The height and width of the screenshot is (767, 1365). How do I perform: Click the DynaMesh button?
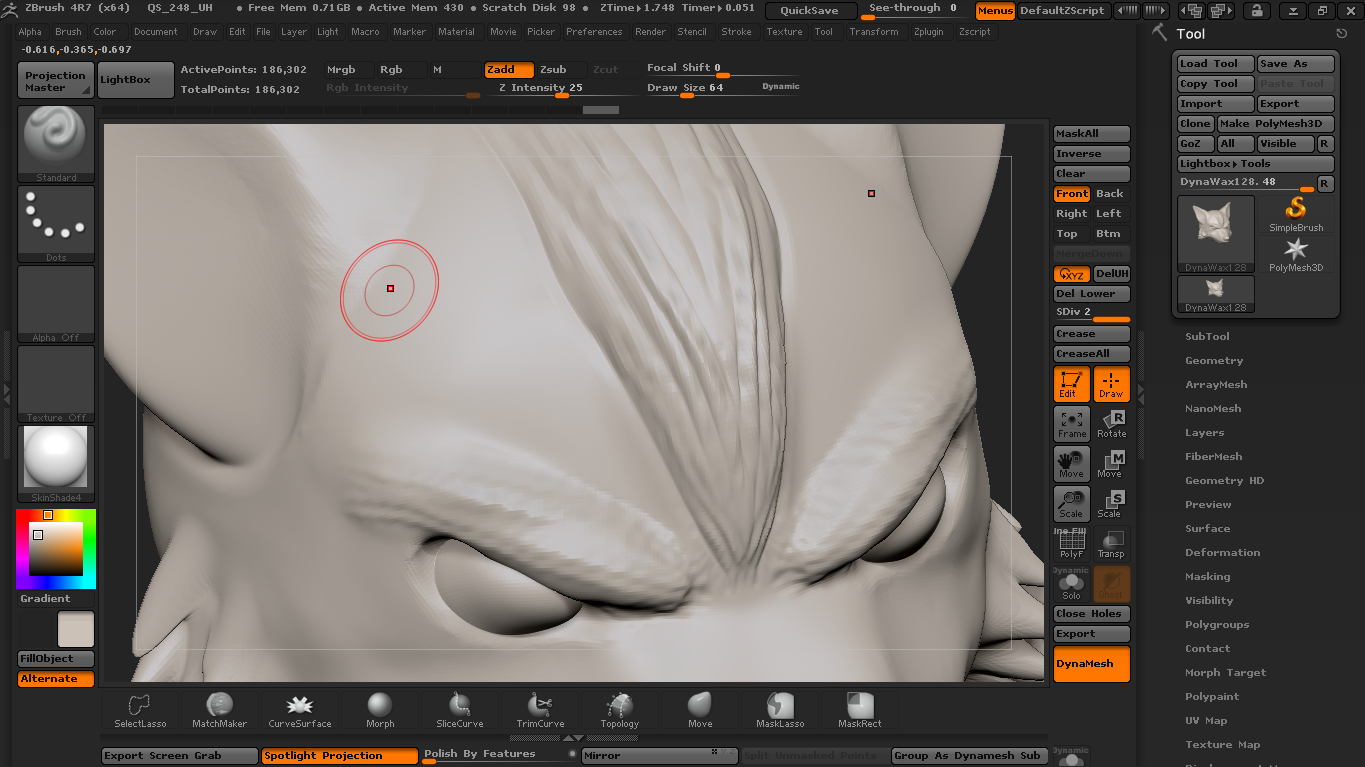click(1091, 664)
